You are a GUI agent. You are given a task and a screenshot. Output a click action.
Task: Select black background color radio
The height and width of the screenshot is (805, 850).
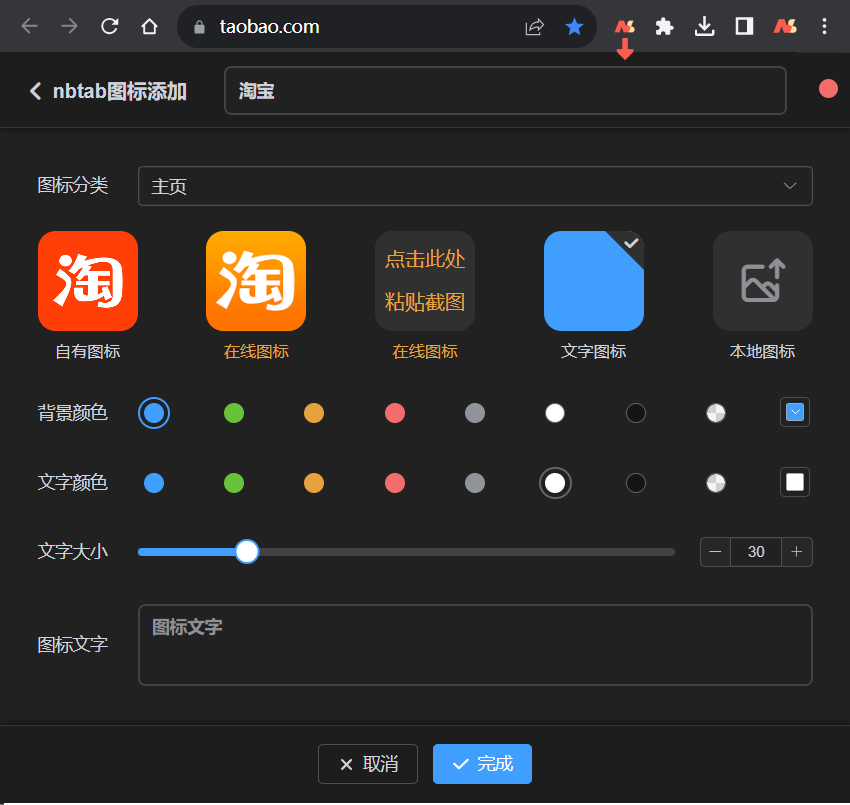coord(636,413)
